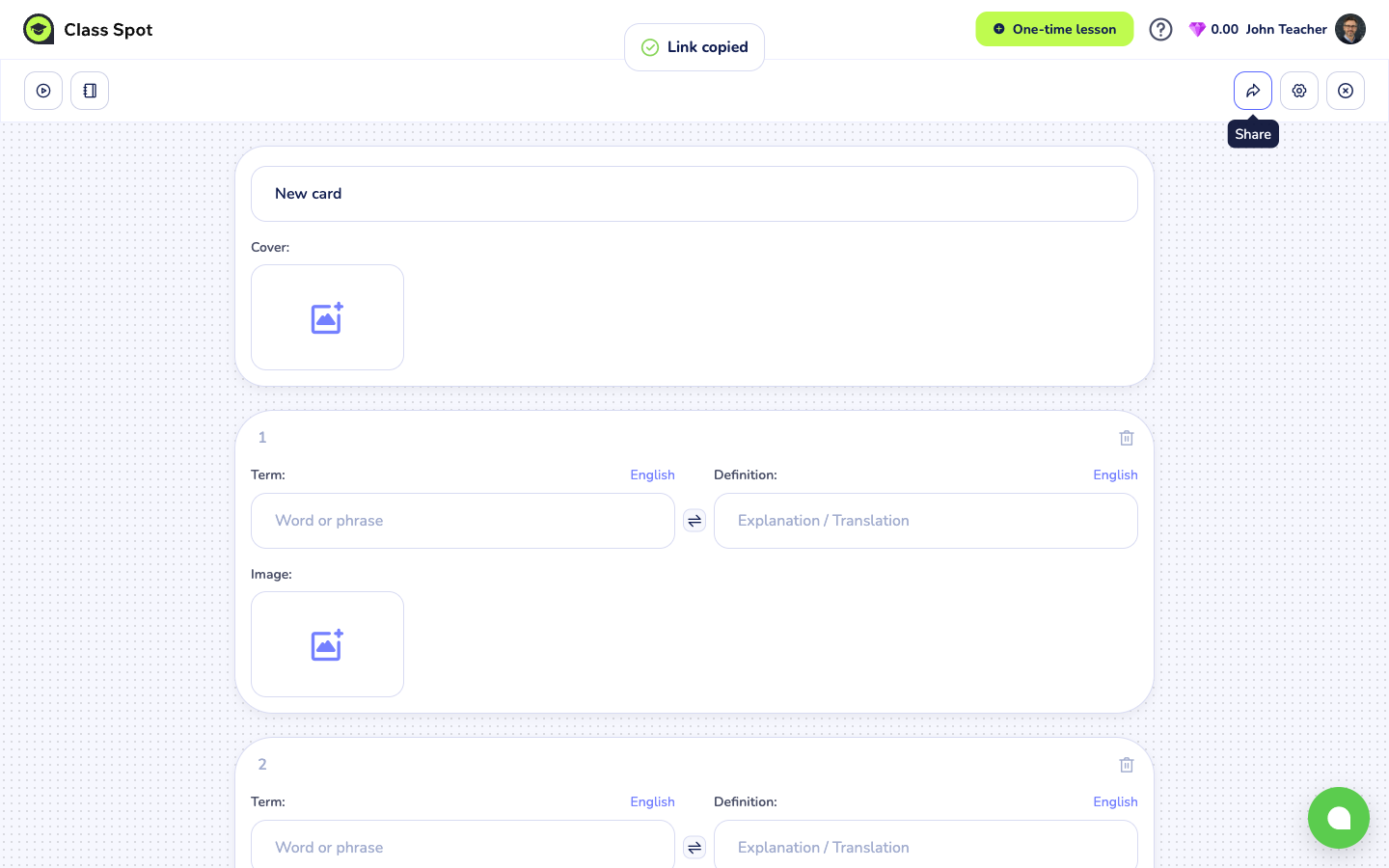Change card 1 definition language English
Image resolution: width=1389 pixels, height=868 pixels.
1116,475
